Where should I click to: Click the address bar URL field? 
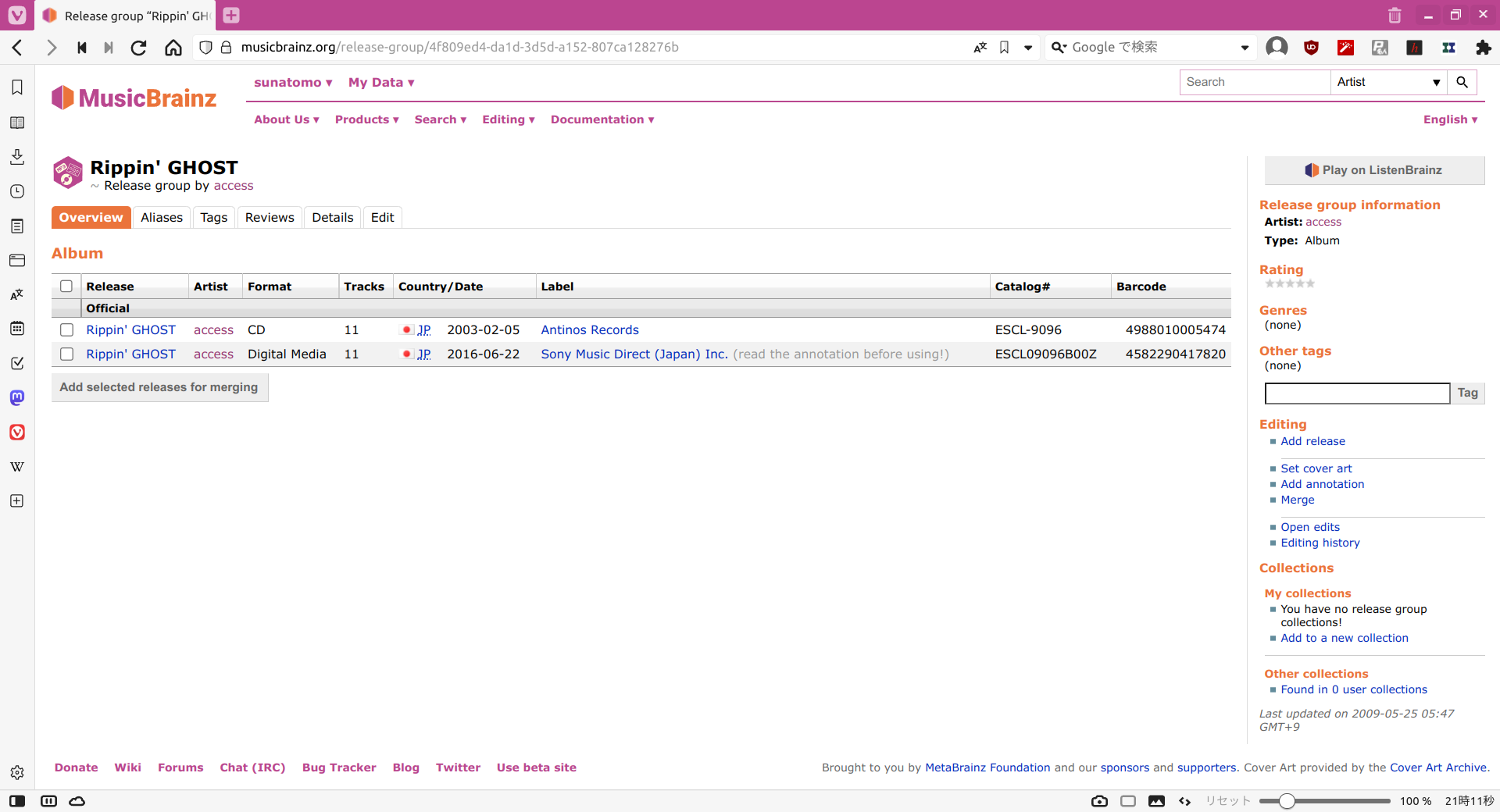point(602,48)
